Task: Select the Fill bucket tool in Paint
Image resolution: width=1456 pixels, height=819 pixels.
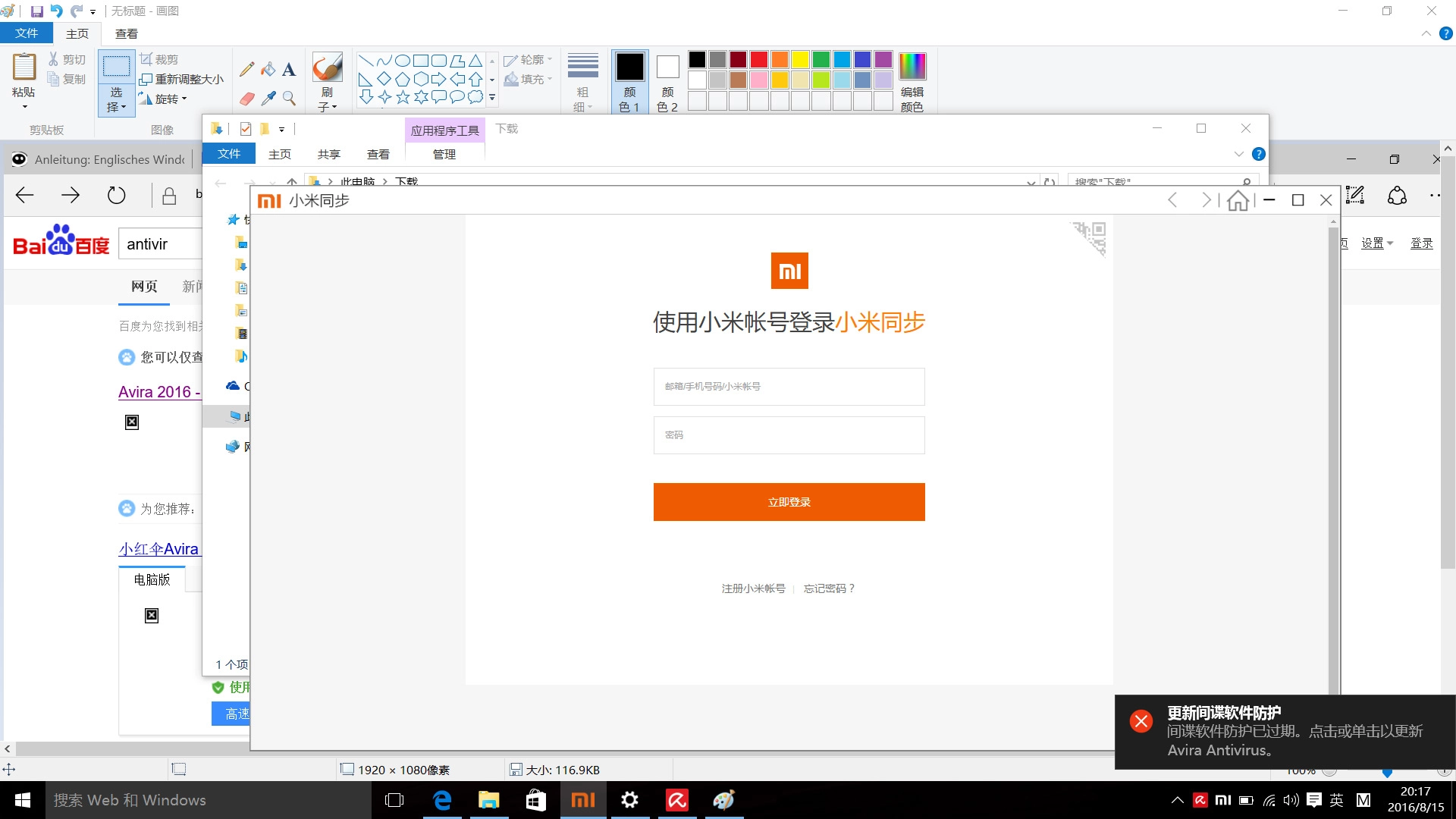Action: point(268,69)
